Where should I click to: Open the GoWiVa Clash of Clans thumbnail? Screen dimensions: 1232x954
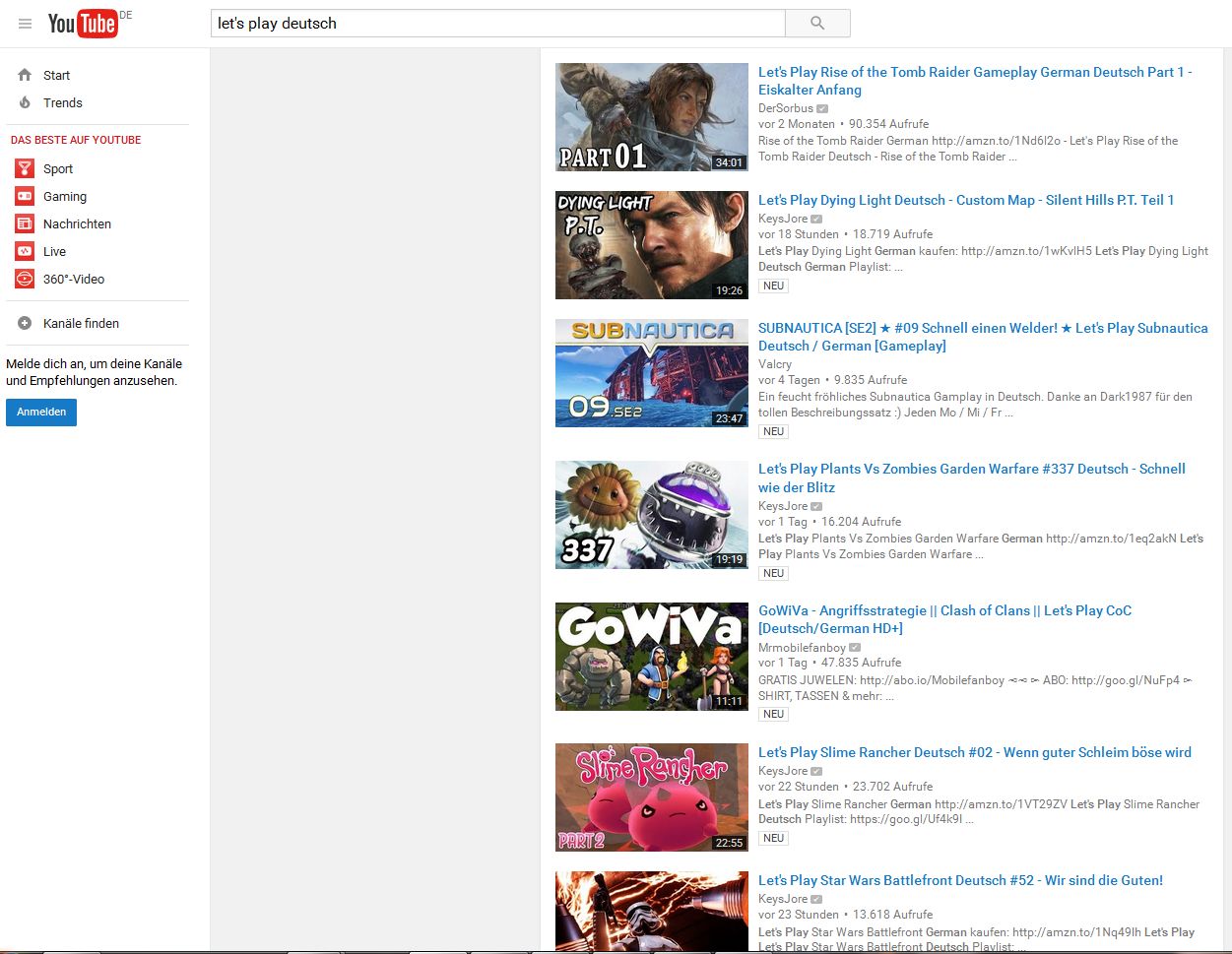(x=652, y=657)
